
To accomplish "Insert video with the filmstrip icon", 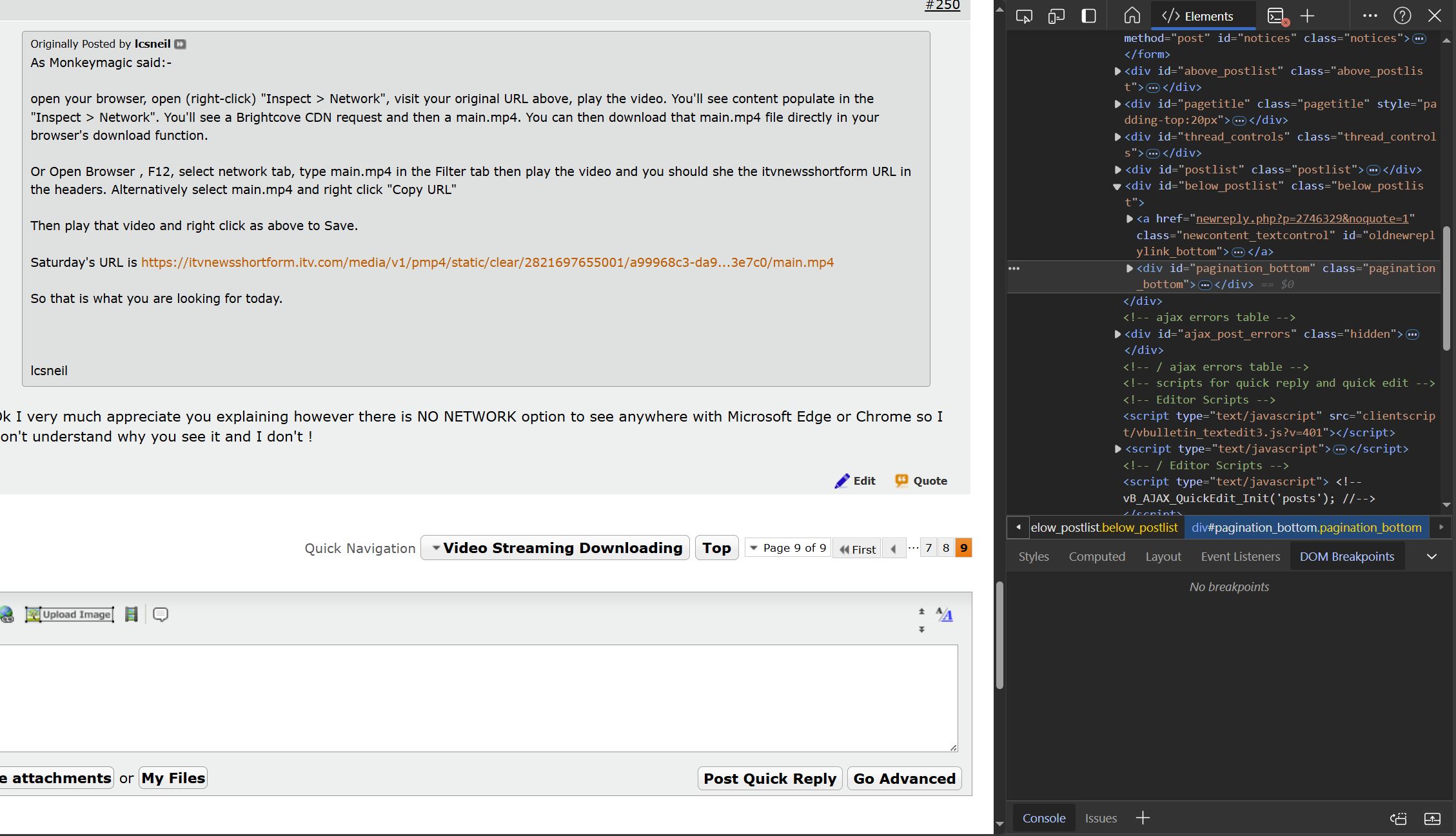I will 131,614.
